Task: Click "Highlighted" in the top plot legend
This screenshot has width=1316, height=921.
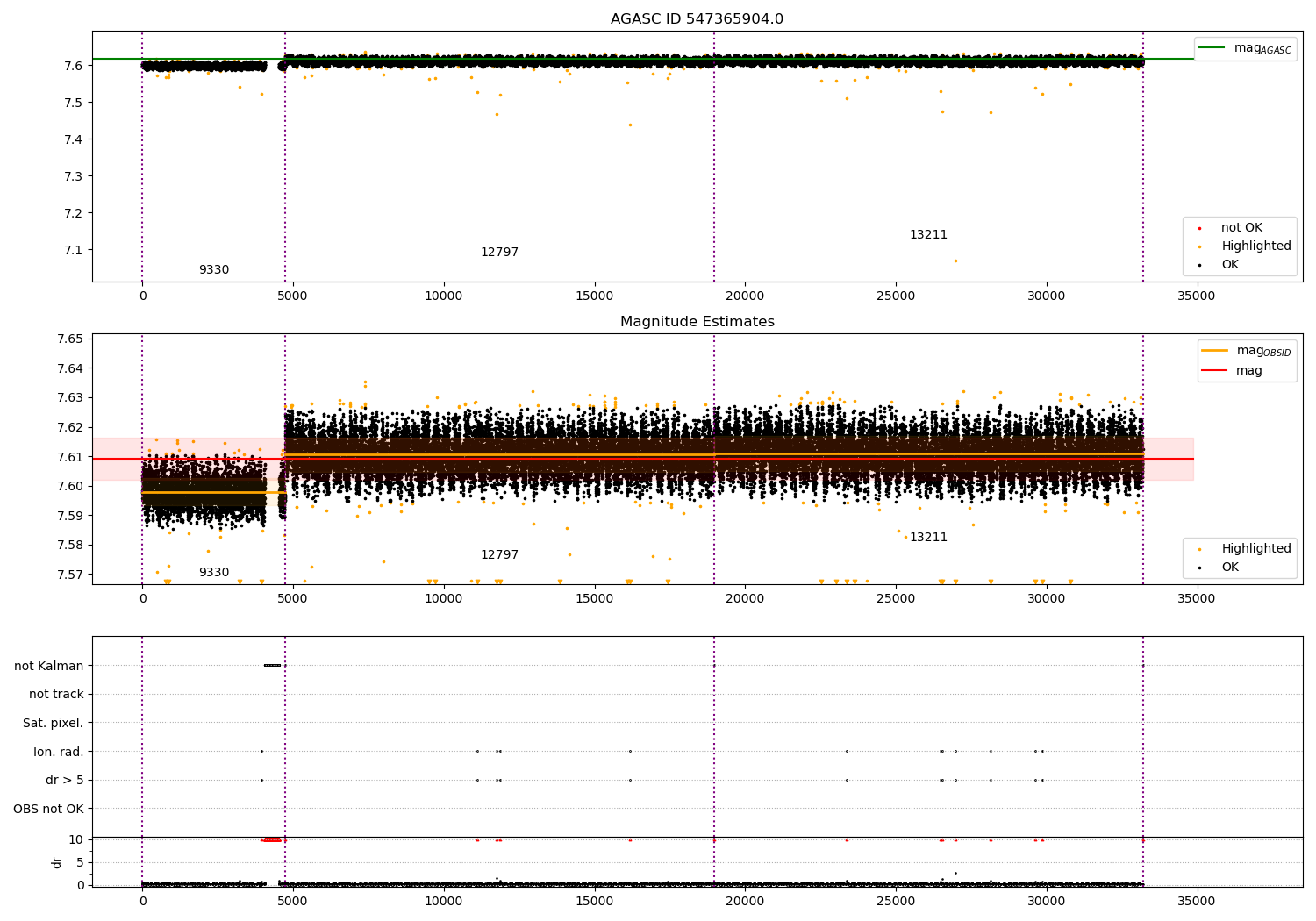Action: coord(1256,246)
